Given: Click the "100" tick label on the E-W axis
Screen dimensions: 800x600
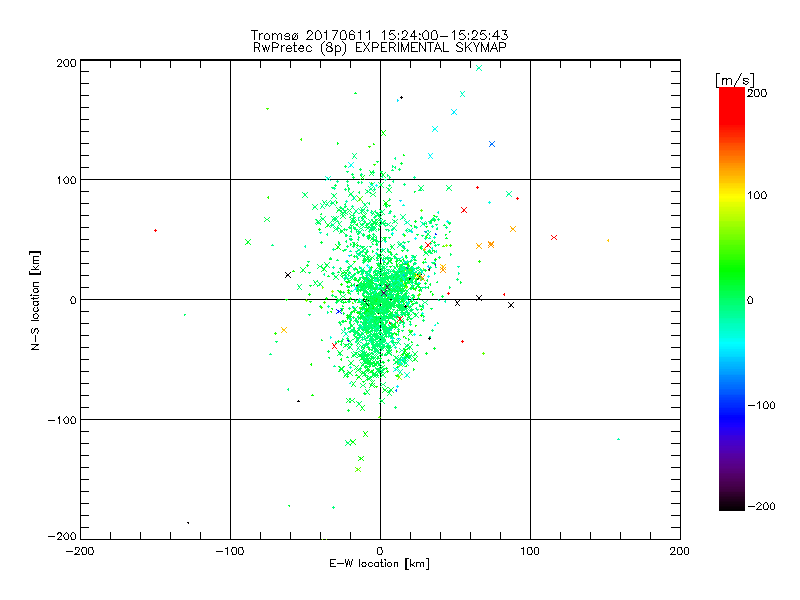Looking at the screenshot, I should [x=530, y=551].
